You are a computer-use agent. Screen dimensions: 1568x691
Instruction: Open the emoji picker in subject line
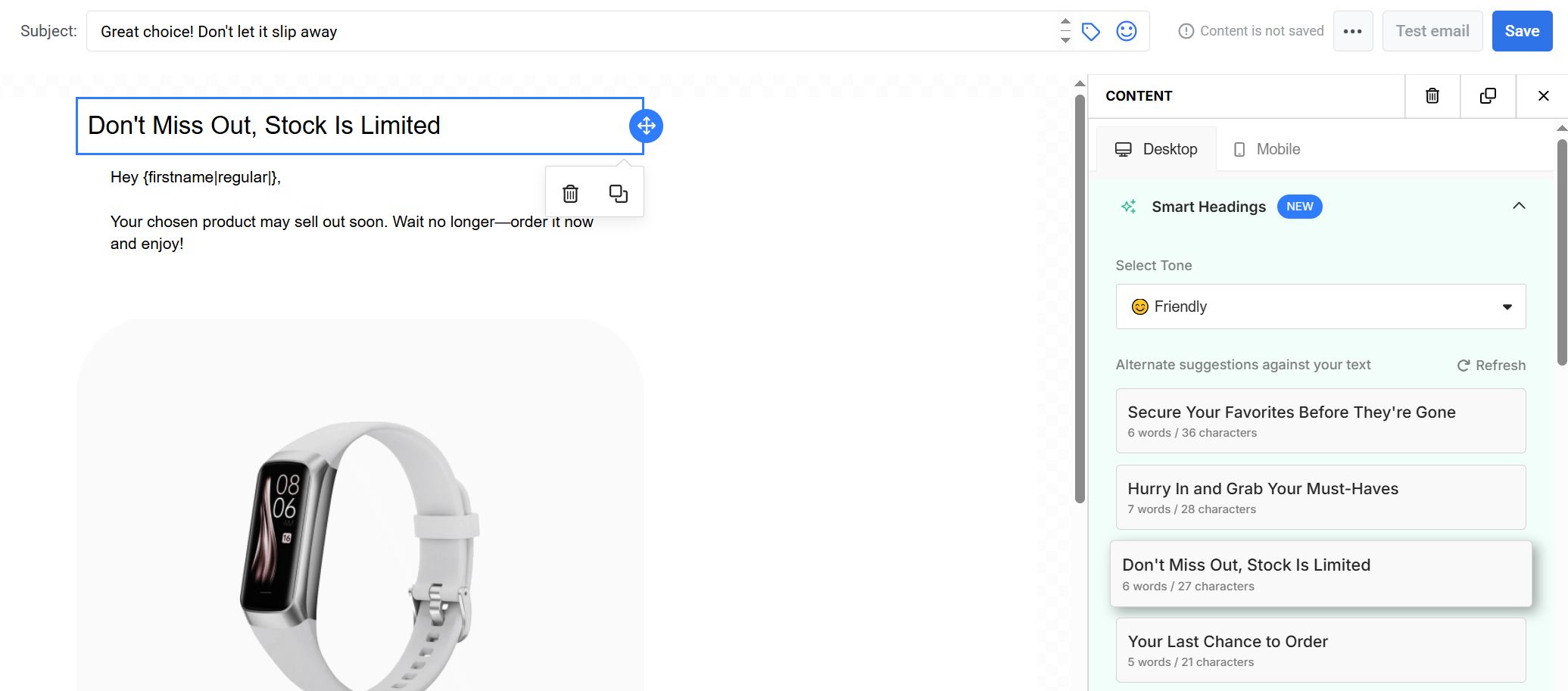tap(1126, 31)
